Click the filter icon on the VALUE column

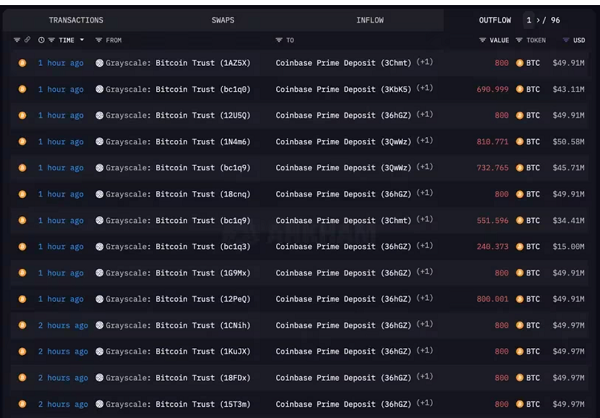(482, 40)
